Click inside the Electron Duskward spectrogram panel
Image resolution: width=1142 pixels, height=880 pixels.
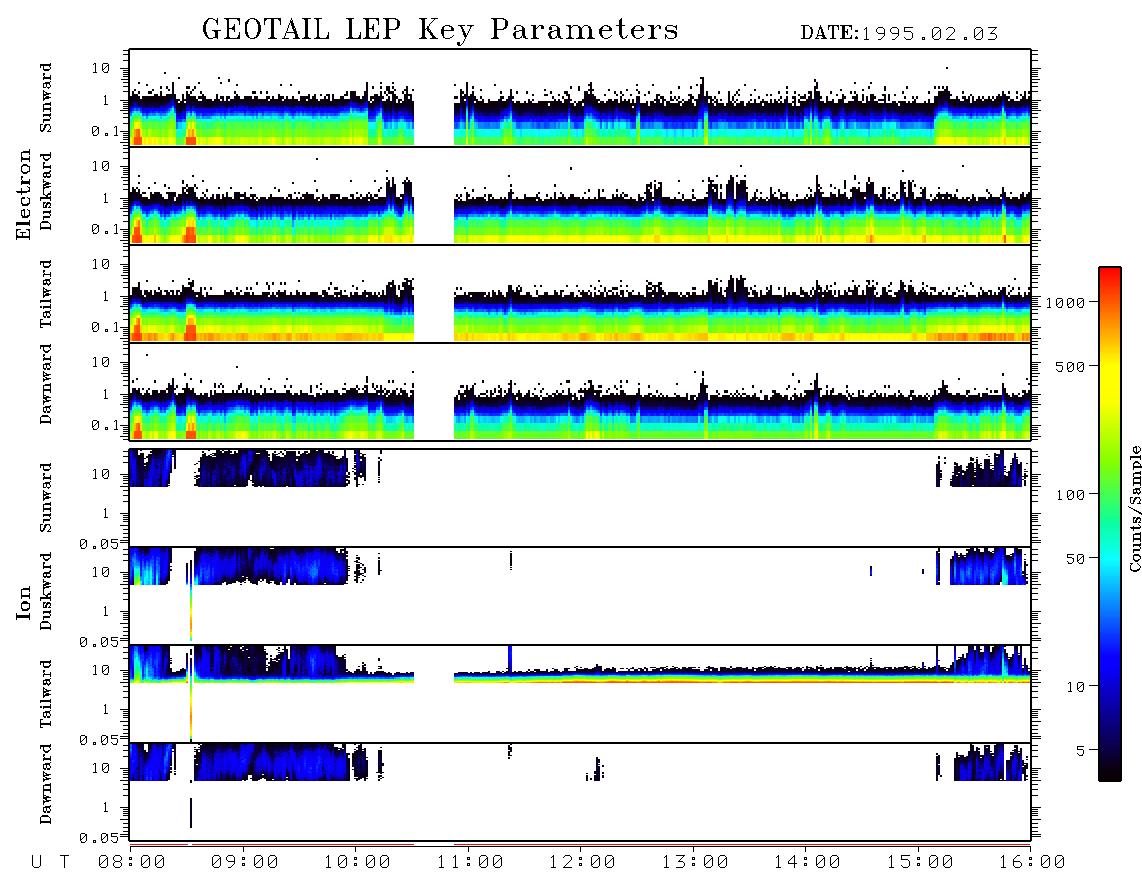(580, 195)
